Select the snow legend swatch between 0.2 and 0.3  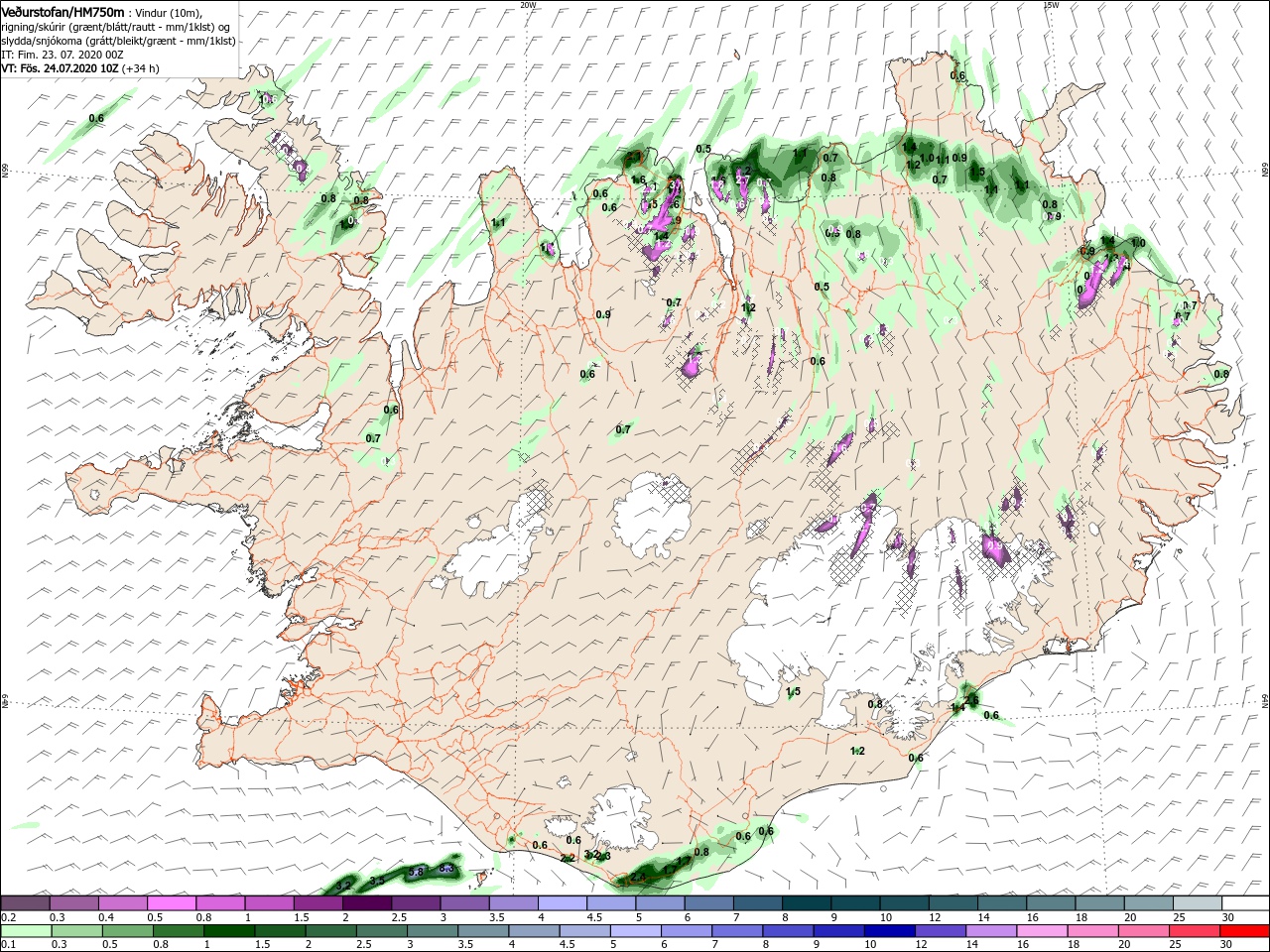25,903
